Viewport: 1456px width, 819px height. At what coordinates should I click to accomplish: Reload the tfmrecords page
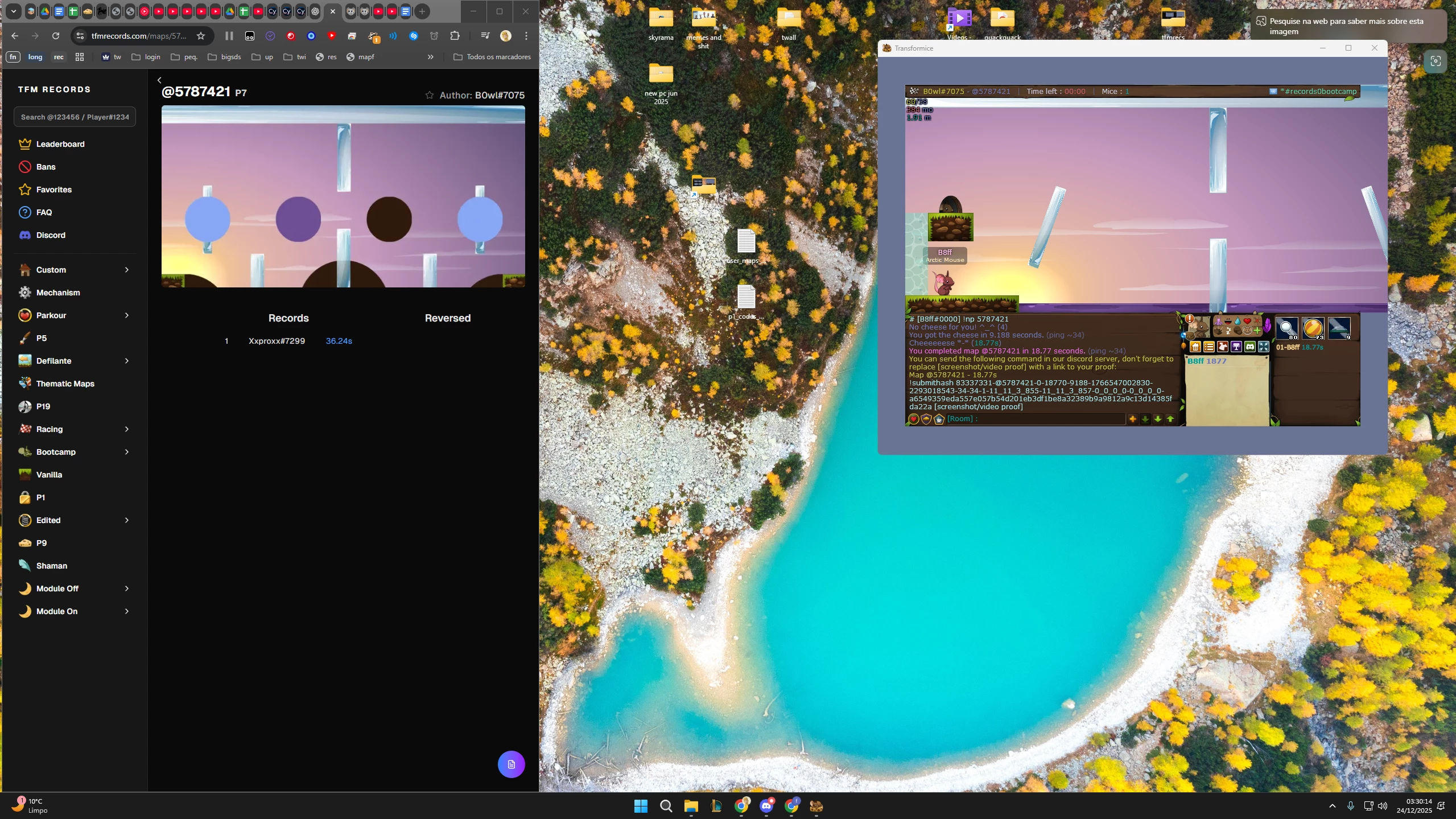click(x=56, y=36)
